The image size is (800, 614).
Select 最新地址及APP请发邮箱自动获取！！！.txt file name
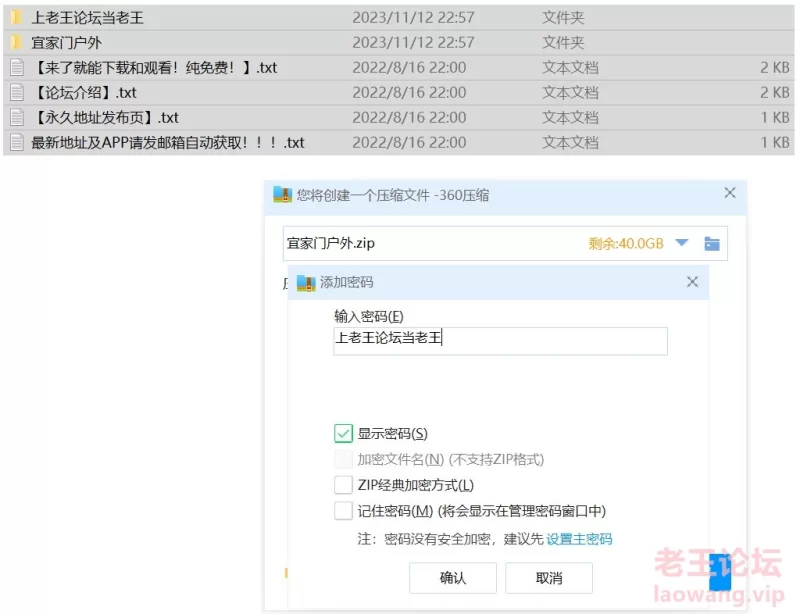pos(168,142)
